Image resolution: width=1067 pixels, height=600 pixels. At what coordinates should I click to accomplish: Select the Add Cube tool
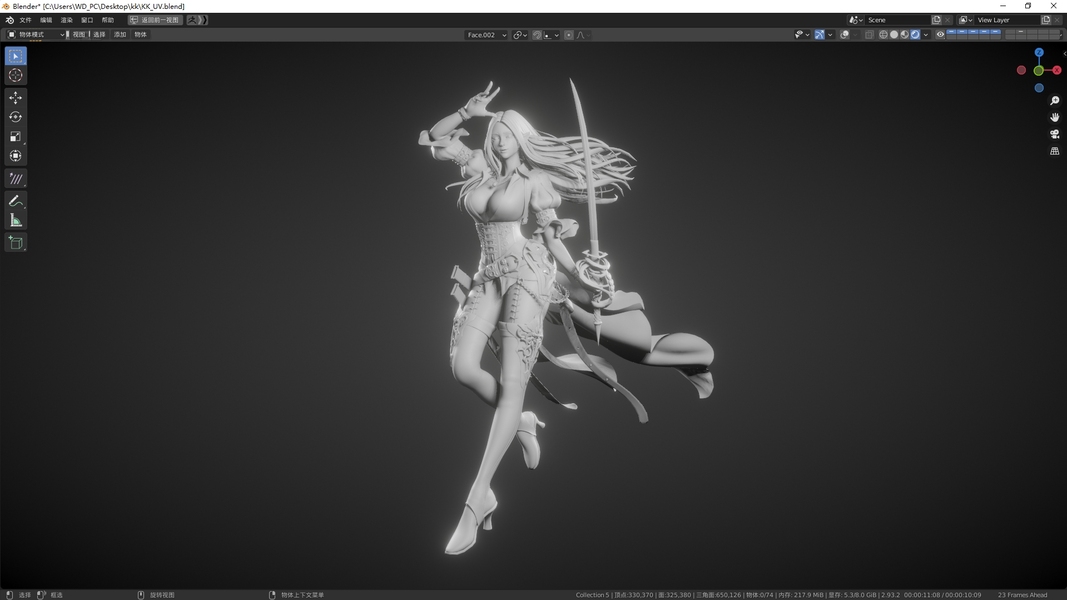coord(16,242)
